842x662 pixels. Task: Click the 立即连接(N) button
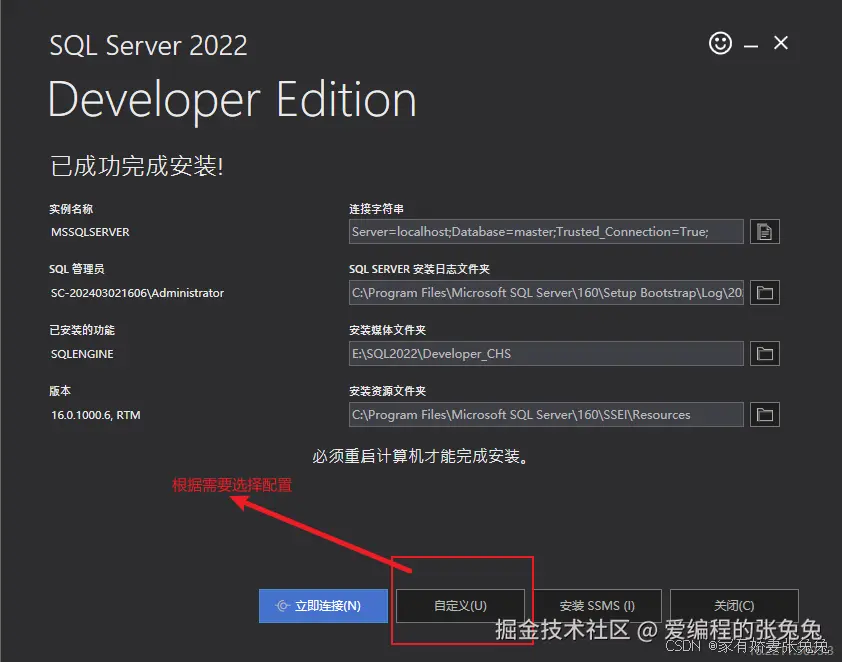pyautogui.click(x=323, y=606)
